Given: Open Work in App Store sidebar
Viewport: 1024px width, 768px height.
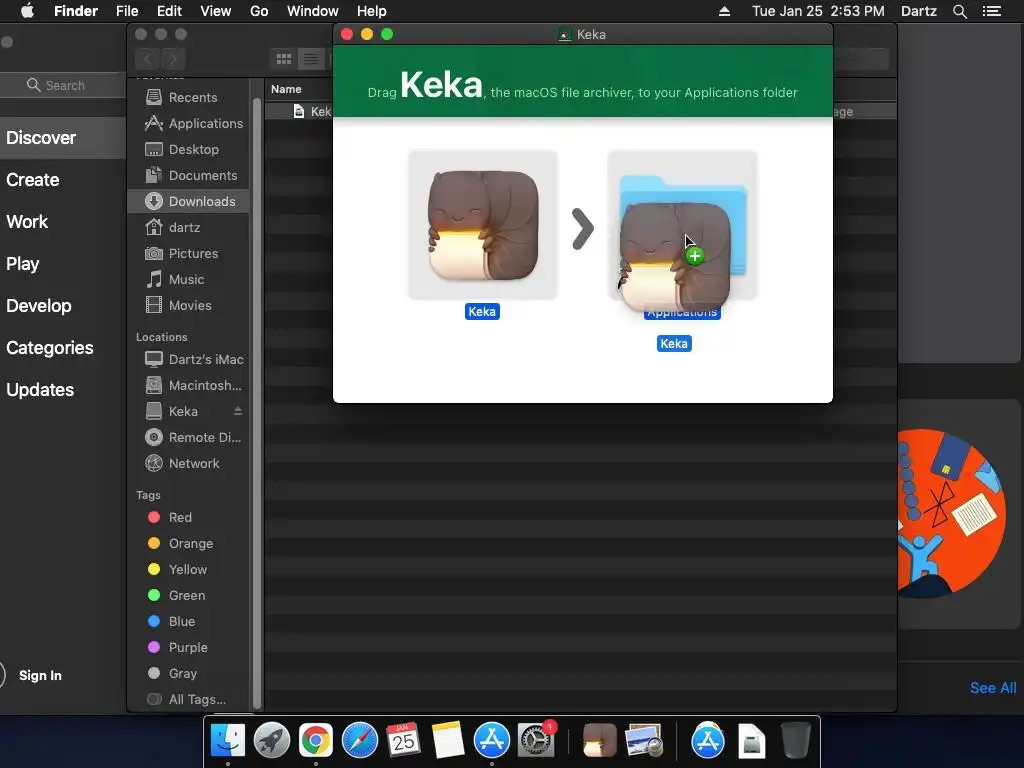Looking at the screenshot, I should tap(27, 221).
